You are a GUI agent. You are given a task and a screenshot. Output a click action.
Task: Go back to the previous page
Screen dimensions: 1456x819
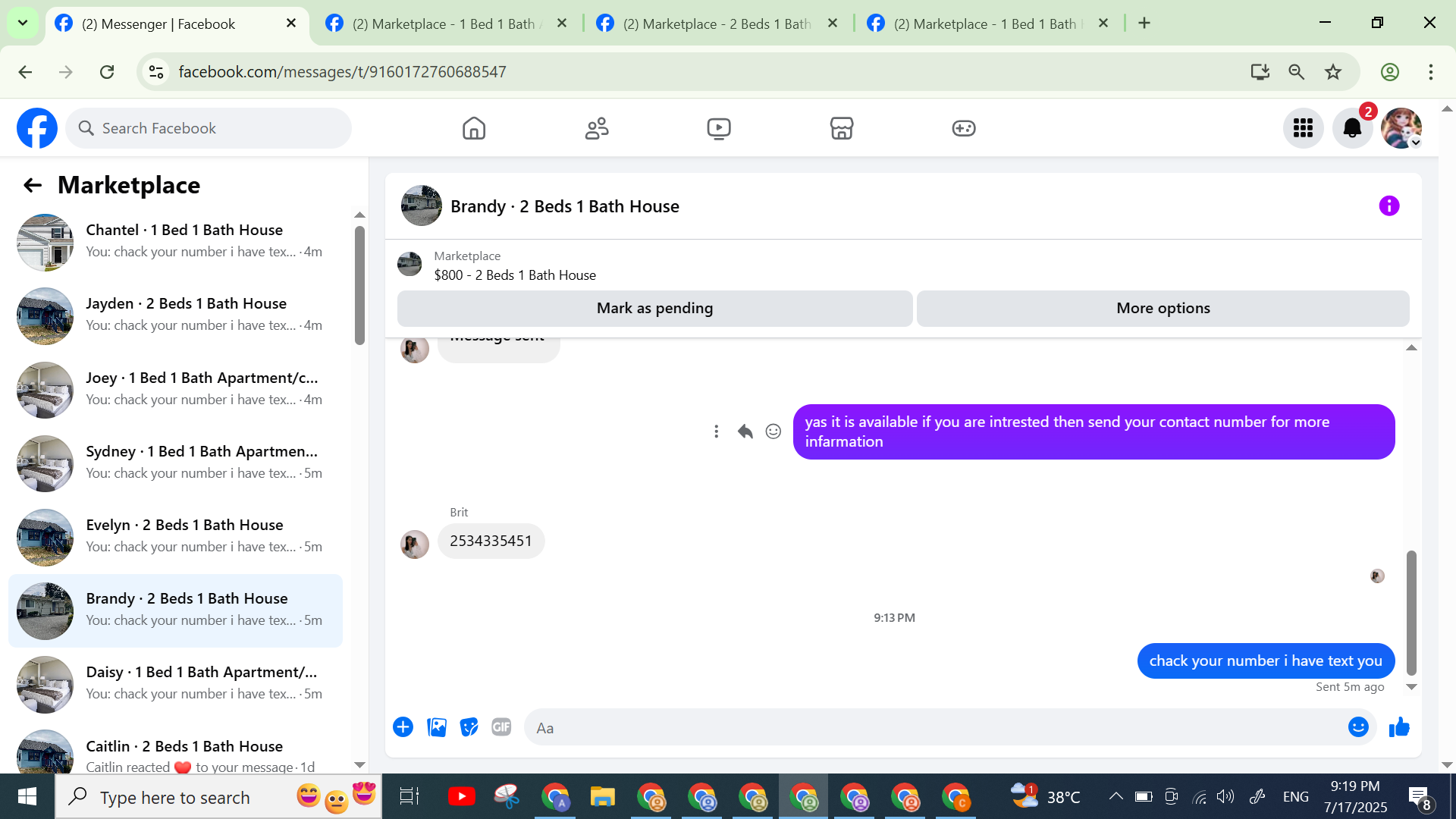pos(25,72)
